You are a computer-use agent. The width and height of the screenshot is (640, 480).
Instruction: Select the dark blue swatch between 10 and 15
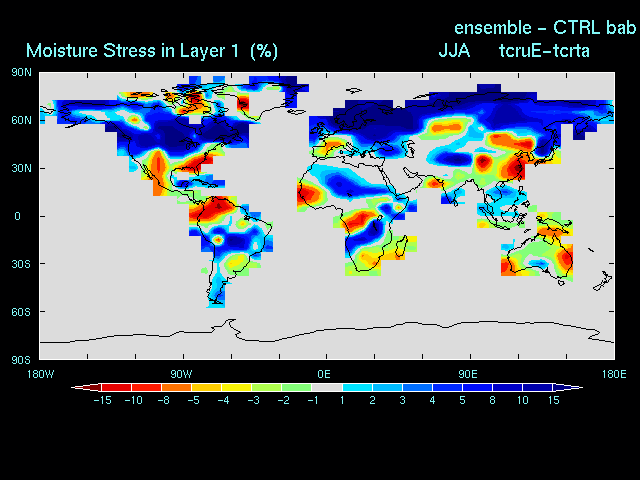tap(536, 386)
